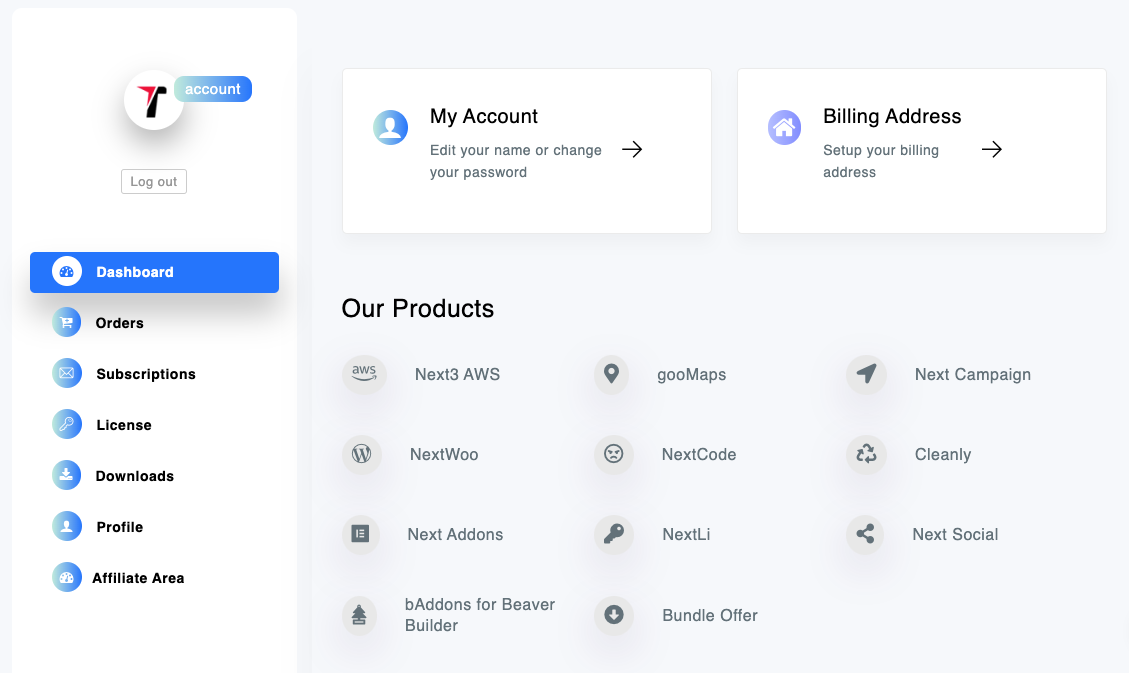
Task: Select Profile in the sidebar menu
Action: coord(120,528)
